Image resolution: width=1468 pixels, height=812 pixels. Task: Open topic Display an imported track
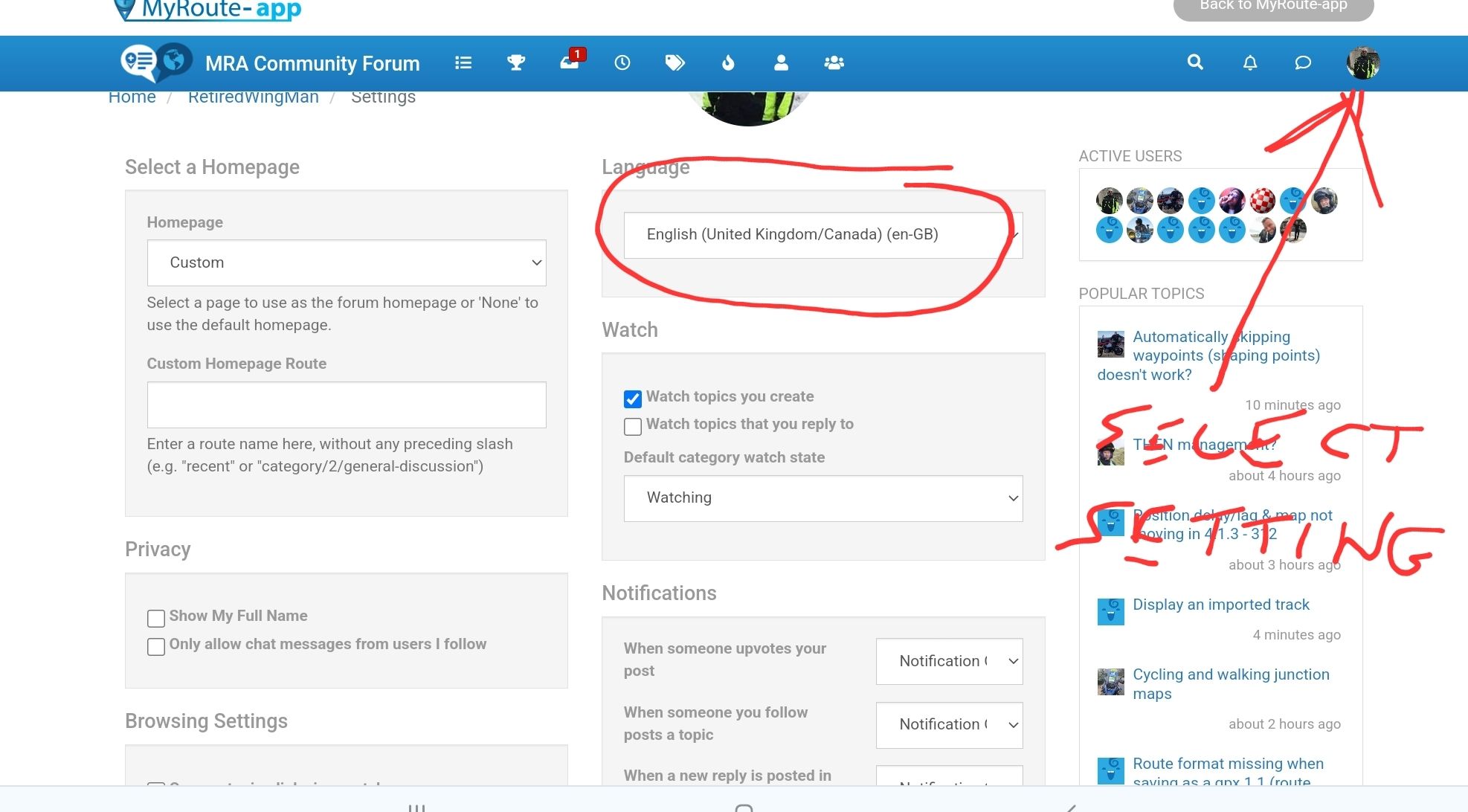click(1221, 605)
